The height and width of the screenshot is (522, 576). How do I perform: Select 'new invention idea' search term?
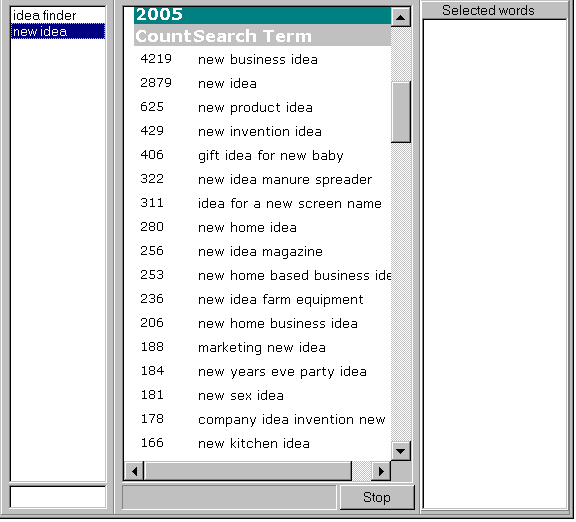[x=260, y=132]
